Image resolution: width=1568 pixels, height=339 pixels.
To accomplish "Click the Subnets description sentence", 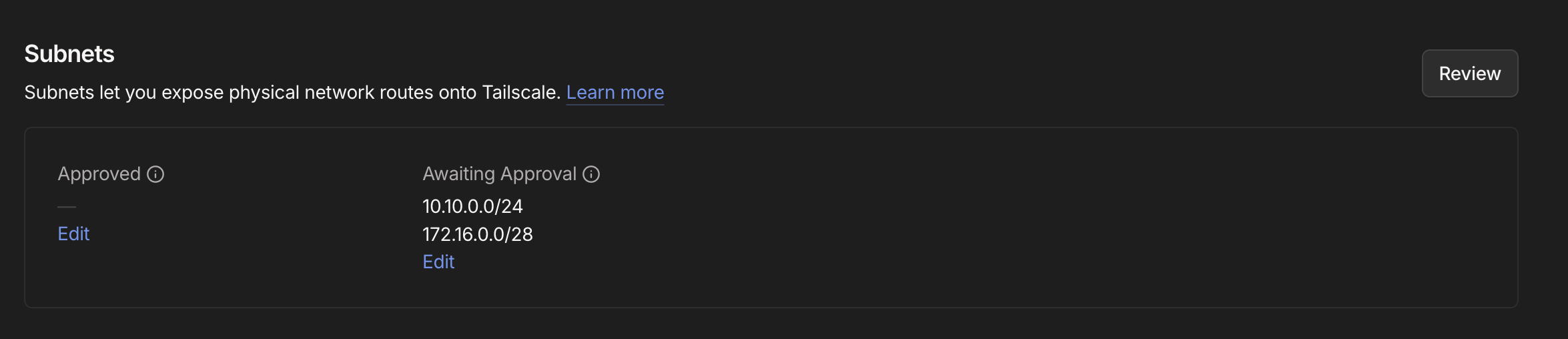I will (292, 92).
